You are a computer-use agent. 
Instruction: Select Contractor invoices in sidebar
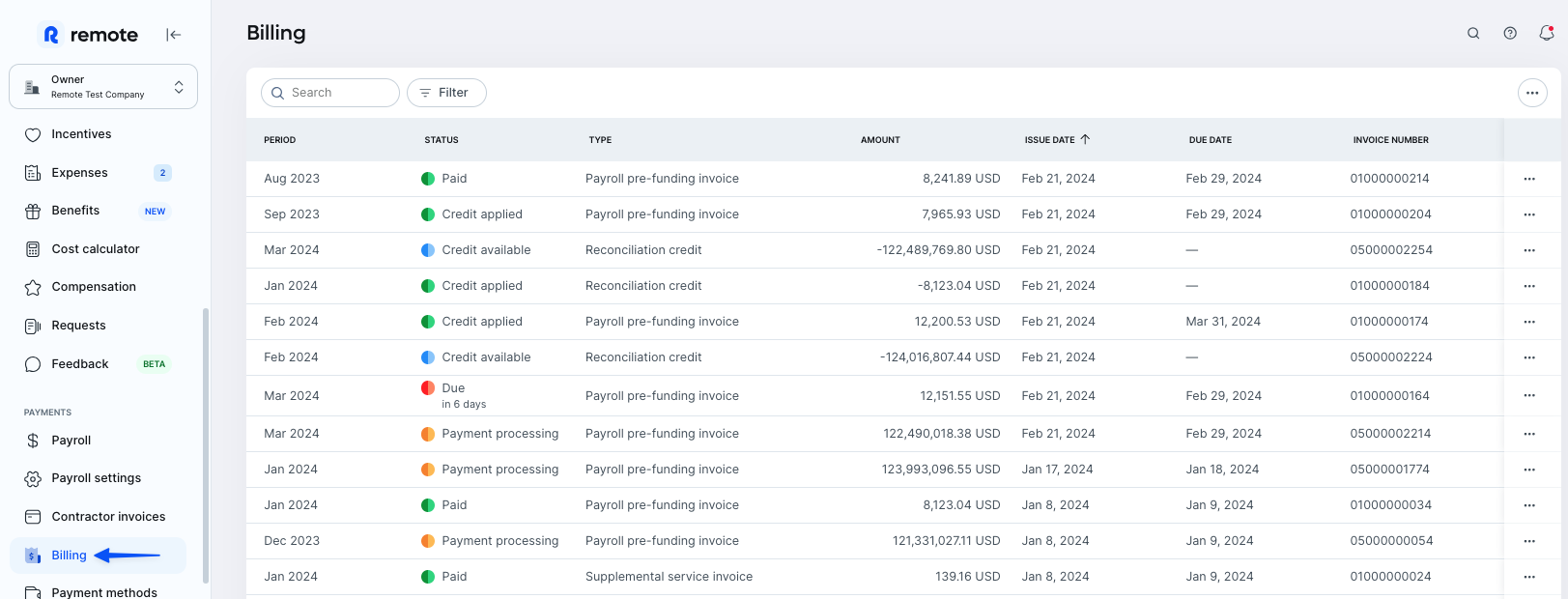click(x=108, y=517)
